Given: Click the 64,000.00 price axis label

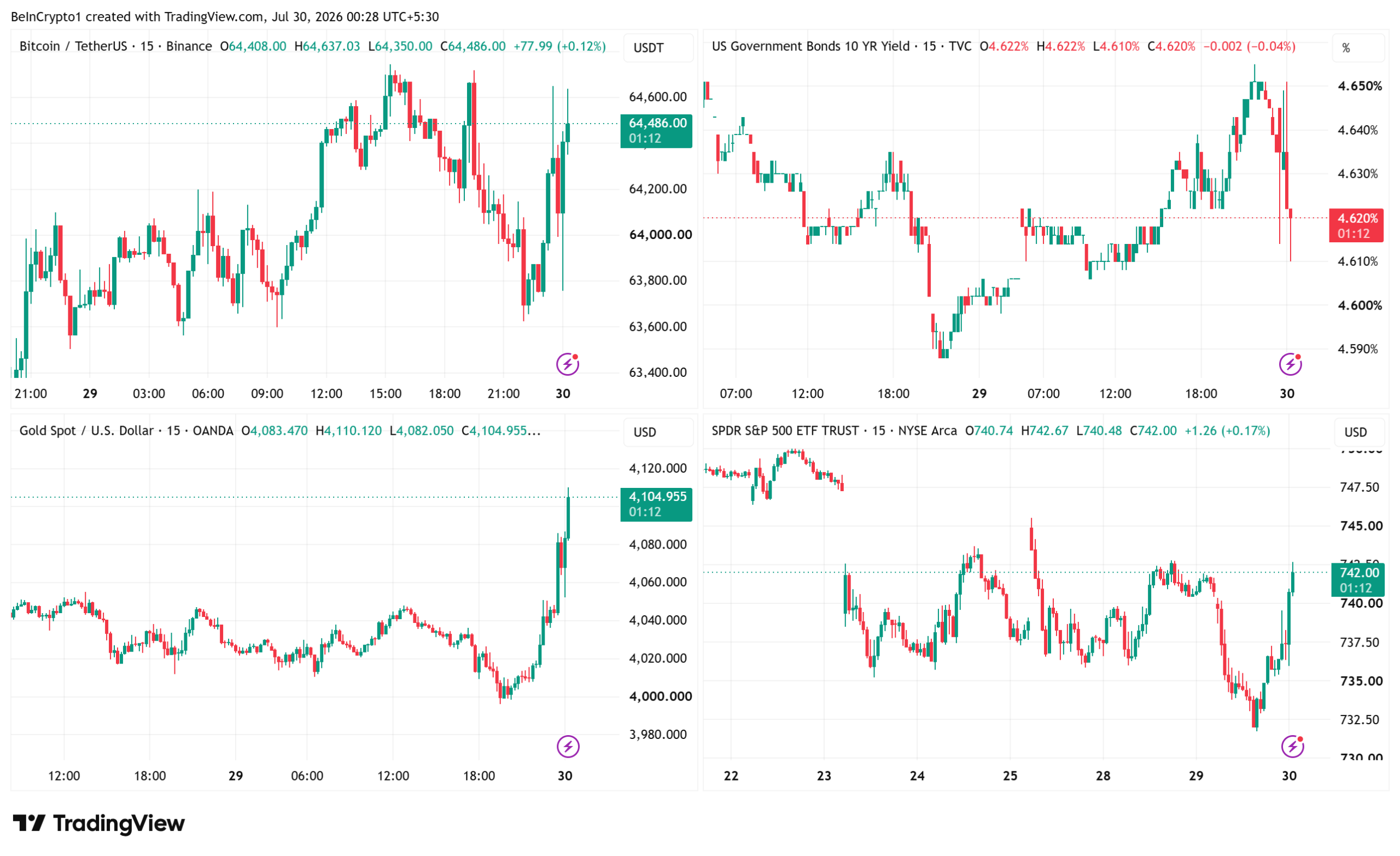Looking at the screenshot, I should pyautogui.click(x=660, y=235).
